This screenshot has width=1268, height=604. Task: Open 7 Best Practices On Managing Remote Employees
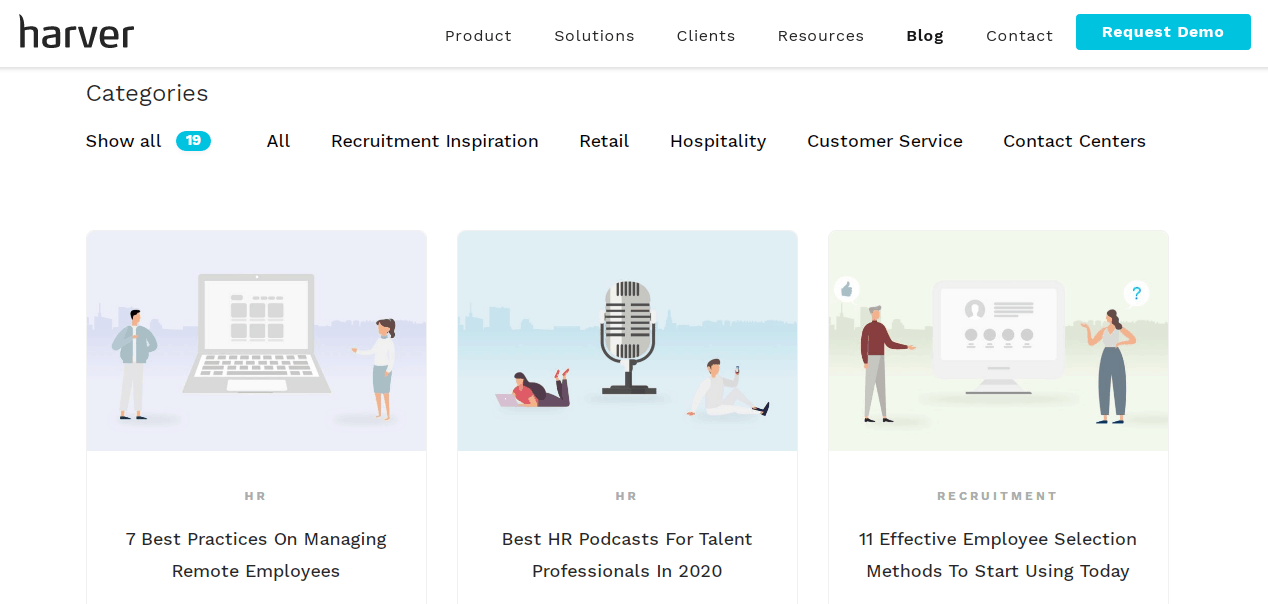[256, 555]
